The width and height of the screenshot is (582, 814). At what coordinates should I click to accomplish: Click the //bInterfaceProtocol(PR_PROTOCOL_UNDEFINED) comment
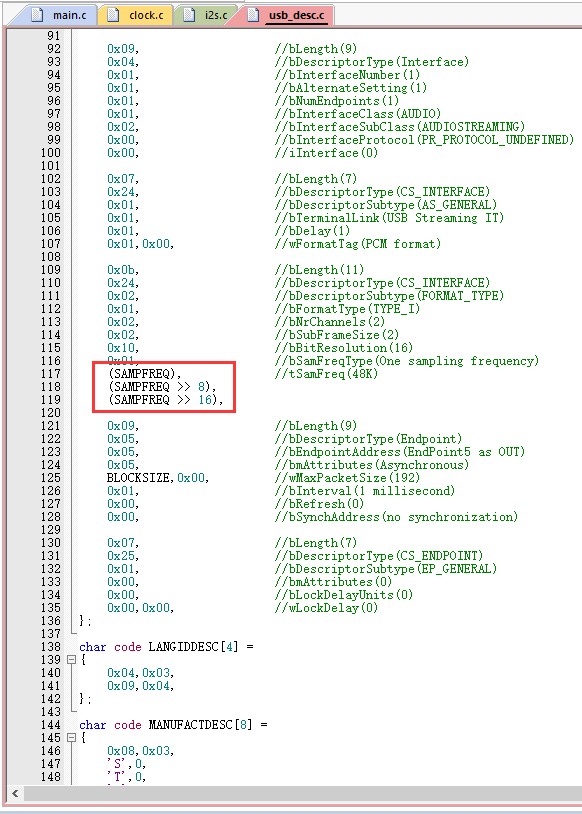click(424, 140)
